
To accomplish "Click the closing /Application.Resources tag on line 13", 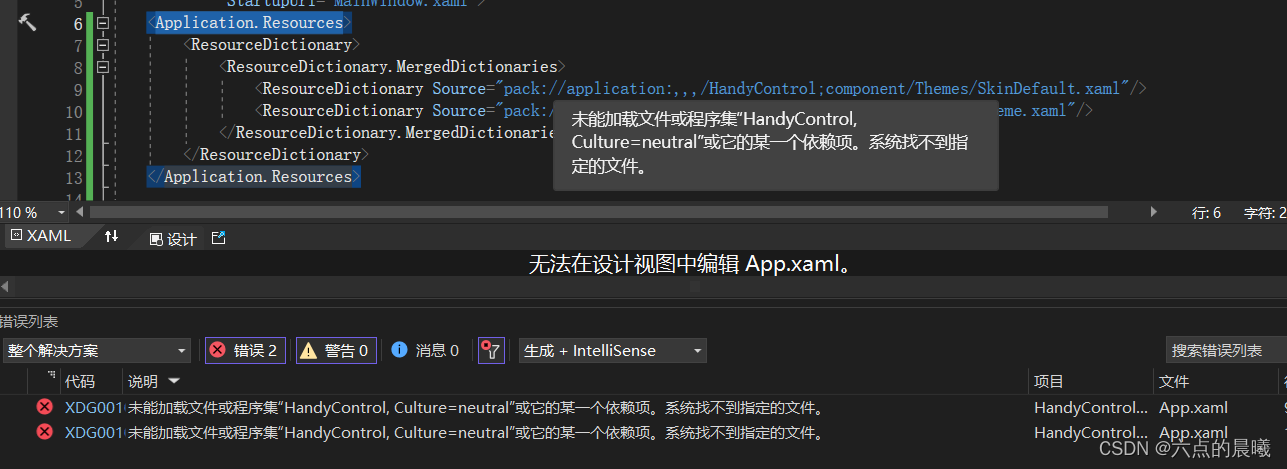I will pos(254,176).
